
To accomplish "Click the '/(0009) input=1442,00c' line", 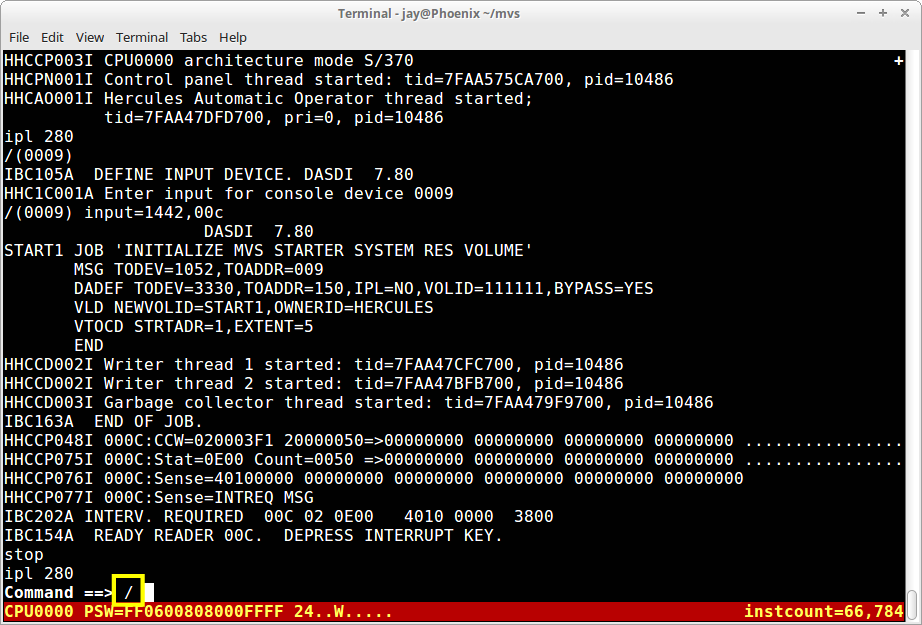I will 113,212.
